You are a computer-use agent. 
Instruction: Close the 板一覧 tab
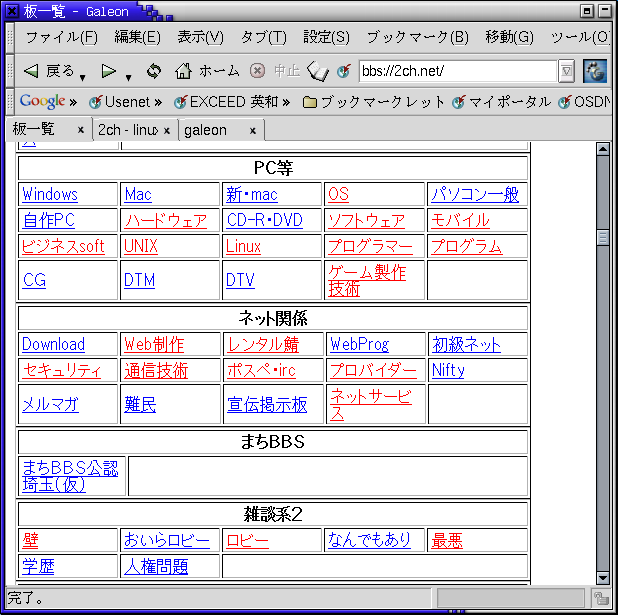[81, 130]
